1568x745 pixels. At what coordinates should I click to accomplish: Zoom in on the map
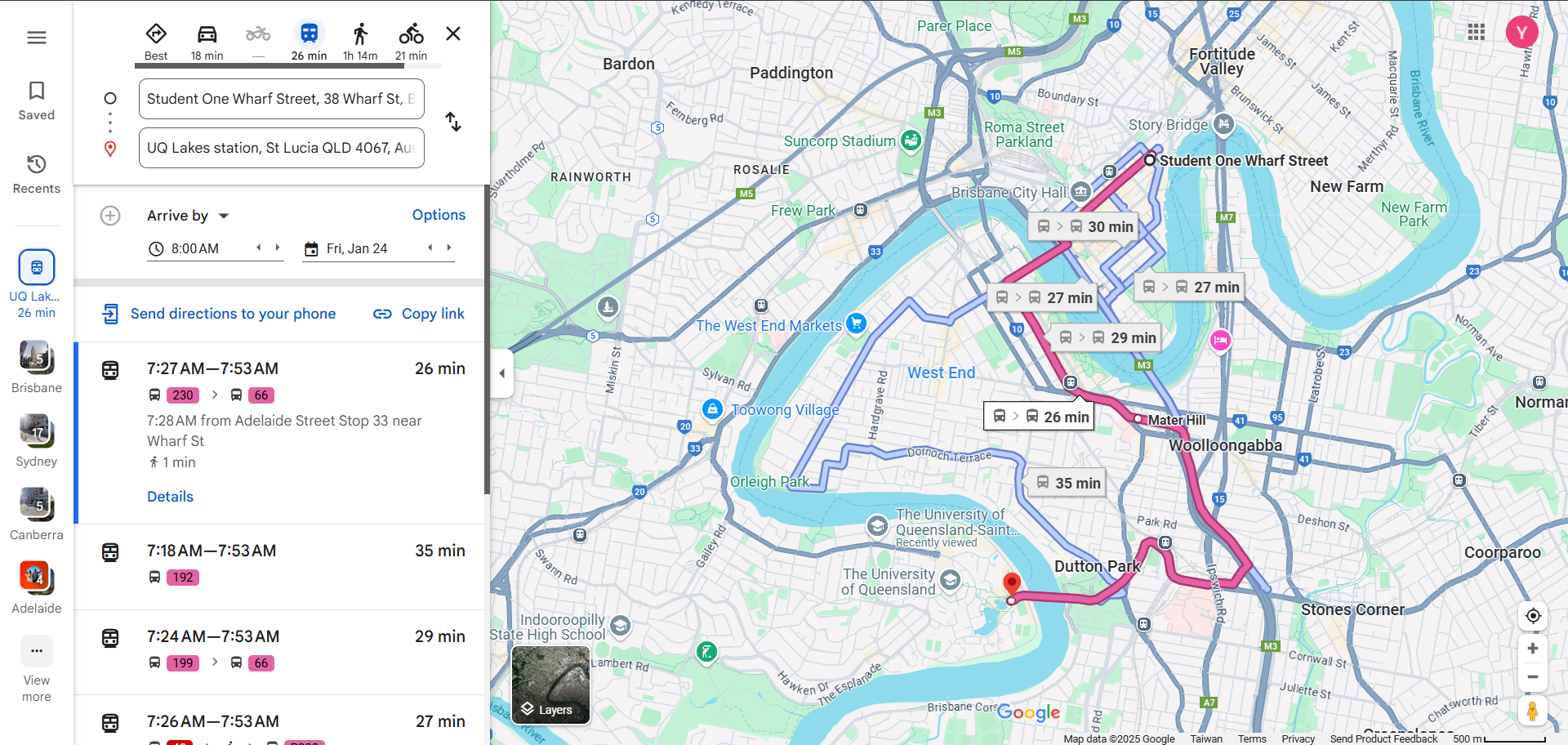click(x=1533, y=649)
